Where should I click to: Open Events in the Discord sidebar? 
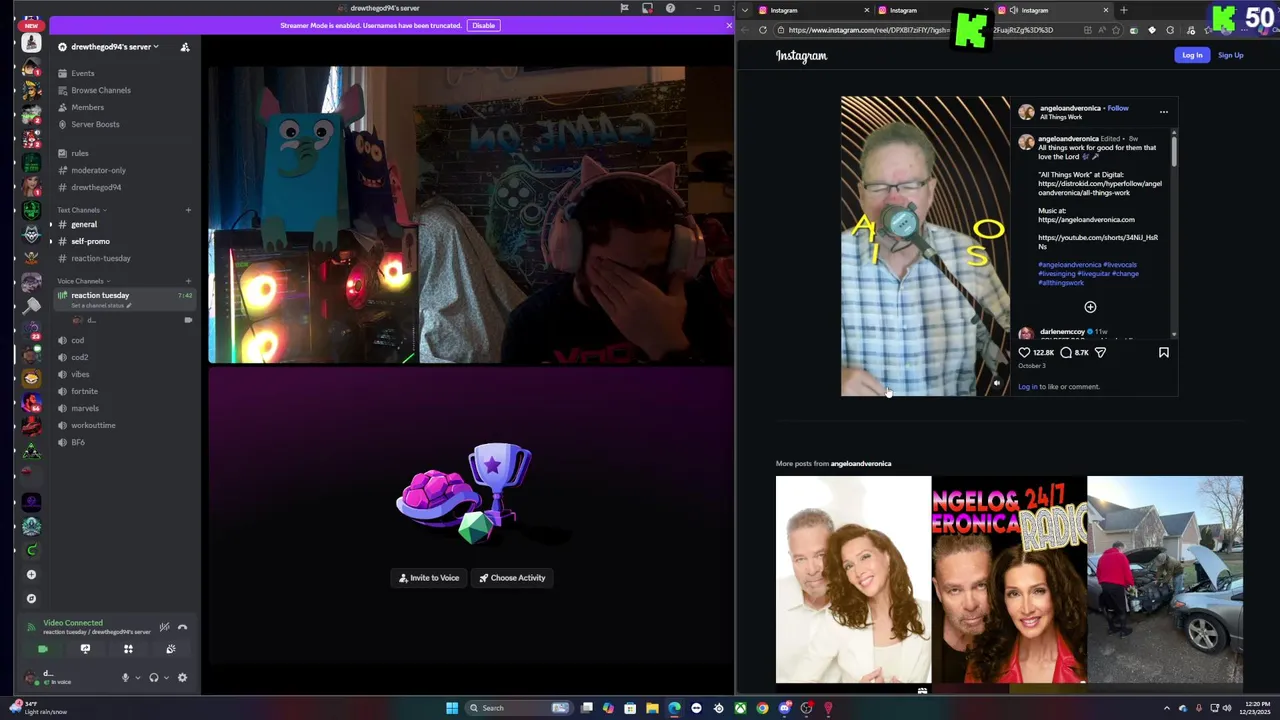pyautogui.click(x=83, y=73)
